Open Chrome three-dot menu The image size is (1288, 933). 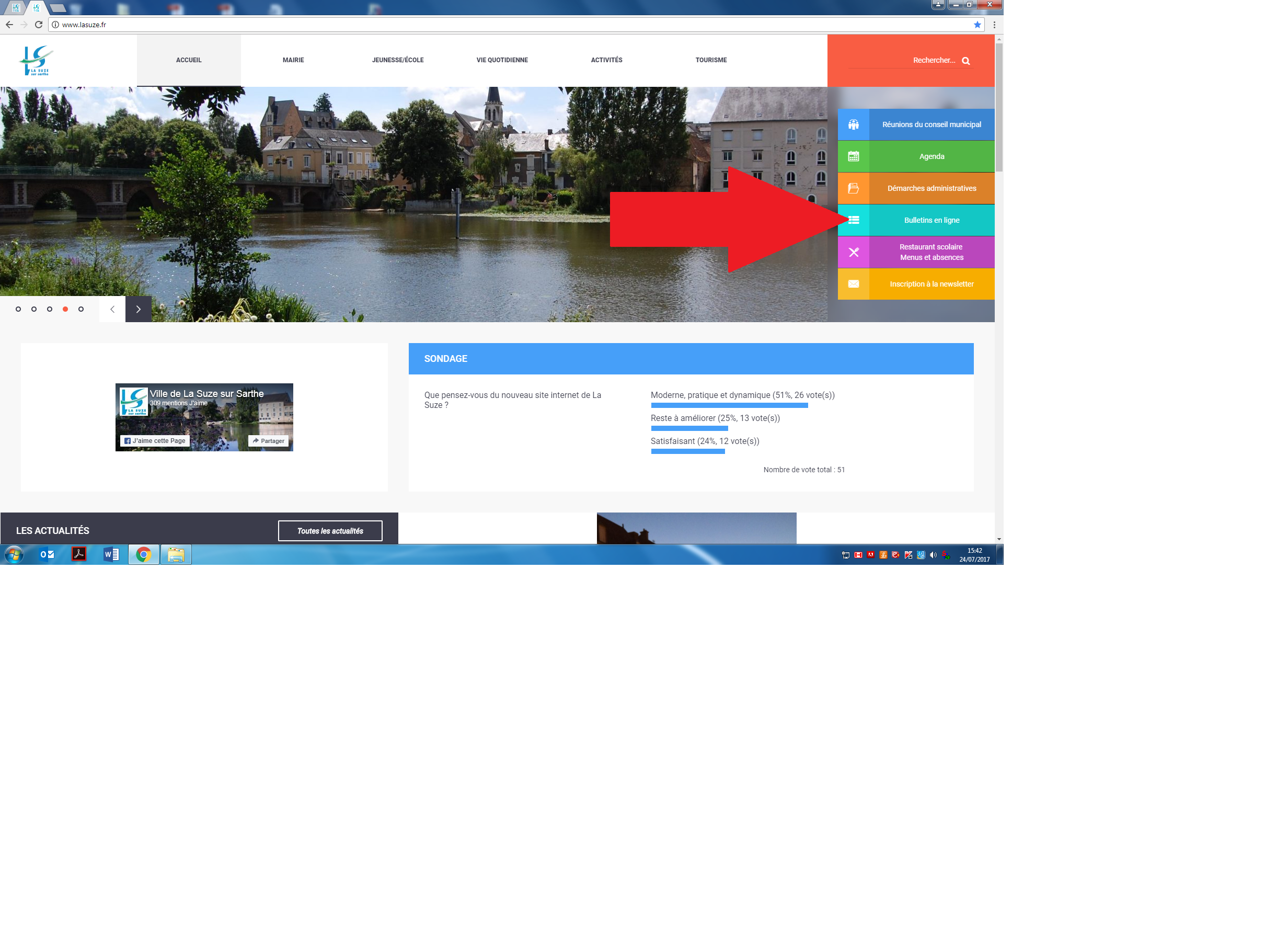click(x=994, y=25)
